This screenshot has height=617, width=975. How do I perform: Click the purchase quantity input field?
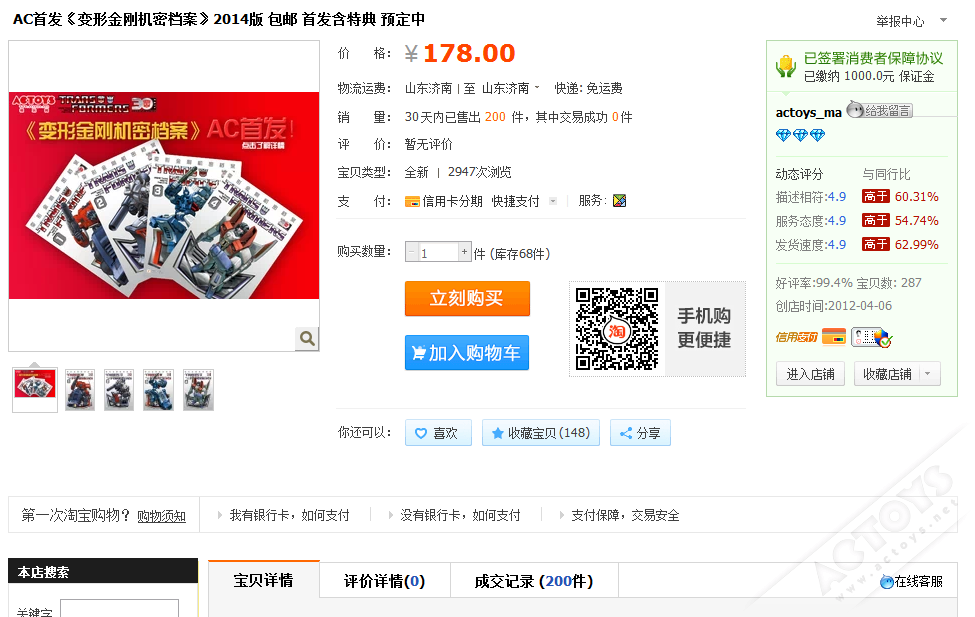pyautogui.click(x=438, y=253)
